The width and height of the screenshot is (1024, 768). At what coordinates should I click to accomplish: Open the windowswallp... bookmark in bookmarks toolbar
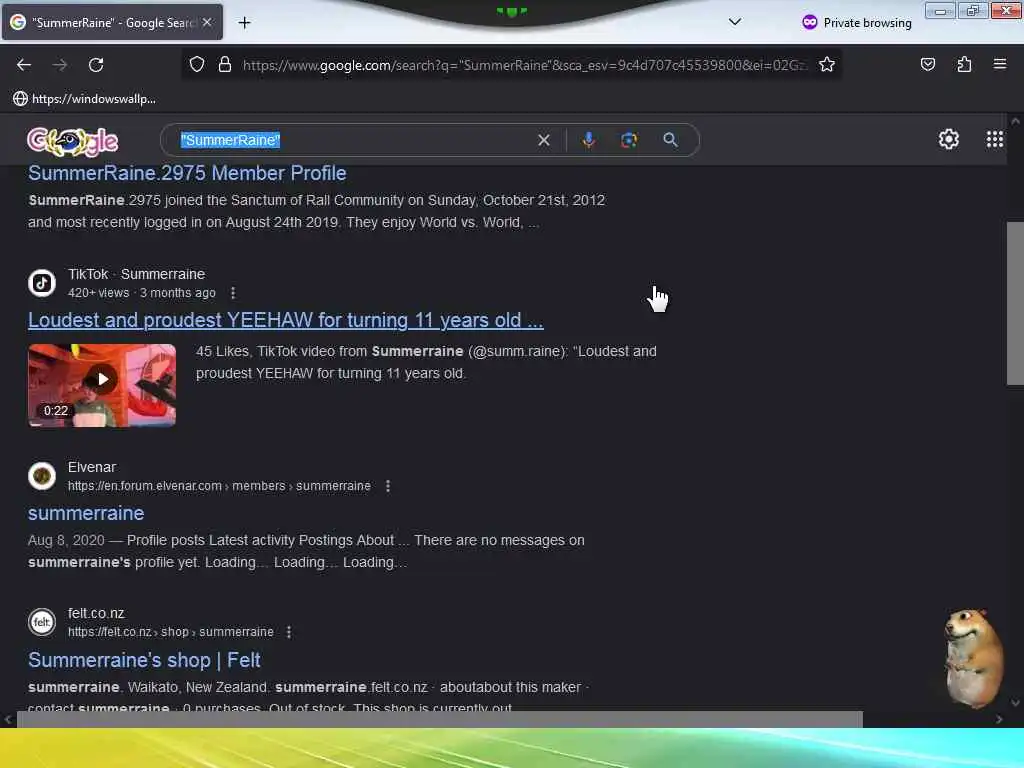coord(84,99)
